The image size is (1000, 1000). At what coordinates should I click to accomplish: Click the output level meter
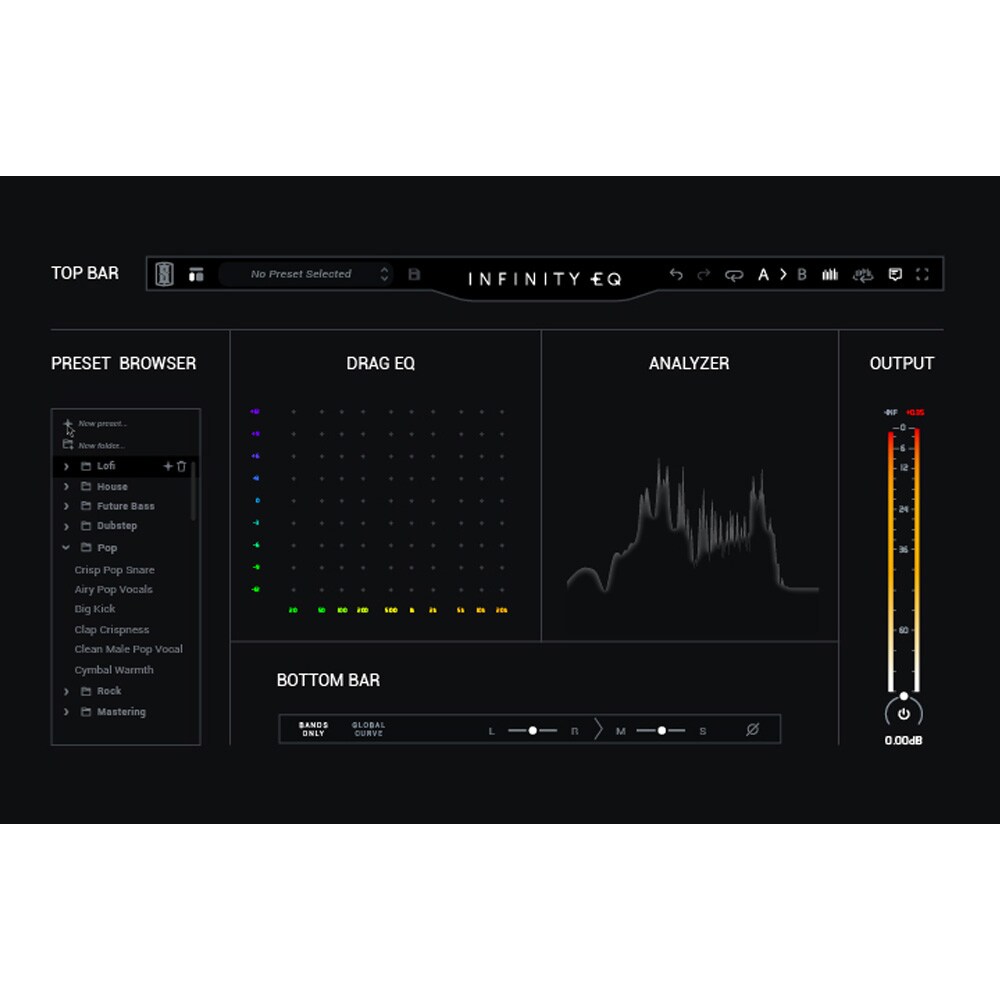click(x=904, y=561)
